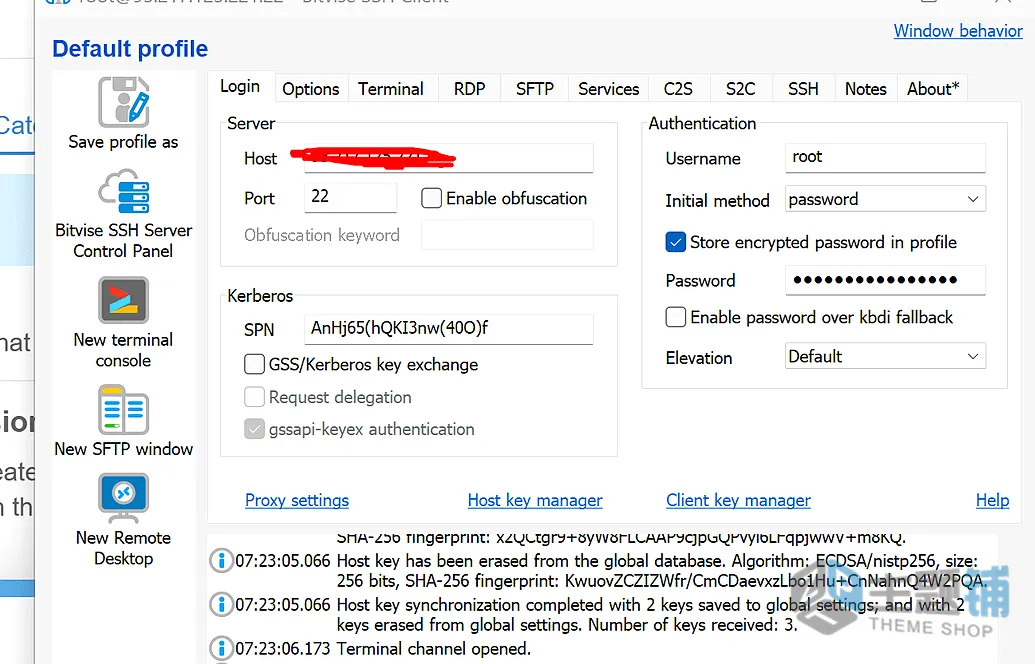Tick GSS/Kerberos key exchange checkbox
The height and width of the screenshot is (664, 1035).
(x=254, y=364)
